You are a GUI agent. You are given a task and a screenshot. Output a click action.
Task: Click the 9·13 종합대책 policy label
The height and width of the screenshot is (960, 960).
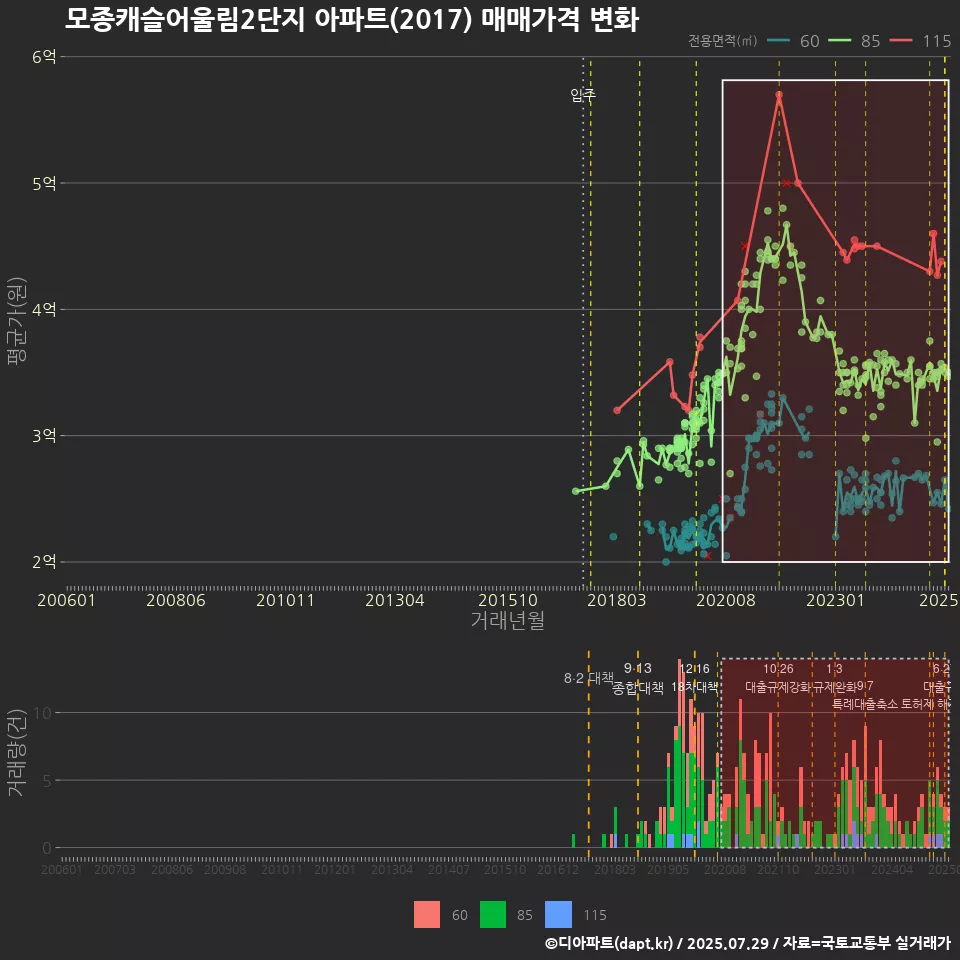click(x=638, y=678)
